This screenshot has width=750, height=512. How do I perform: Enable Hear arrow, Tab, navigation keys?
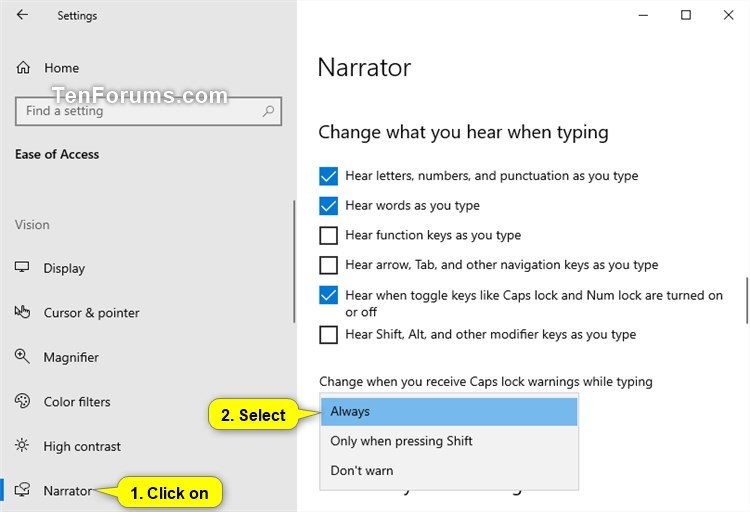[329, 265]
